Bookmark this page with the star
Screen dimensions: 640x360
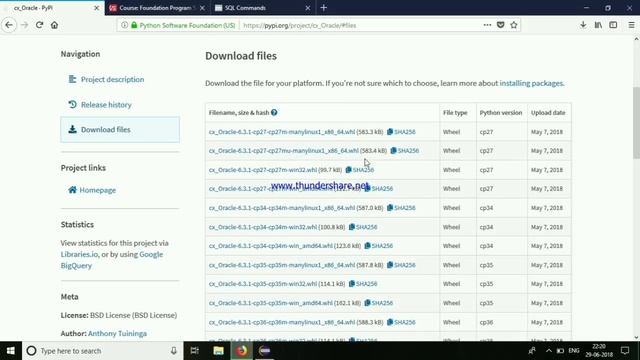[514, 25]
